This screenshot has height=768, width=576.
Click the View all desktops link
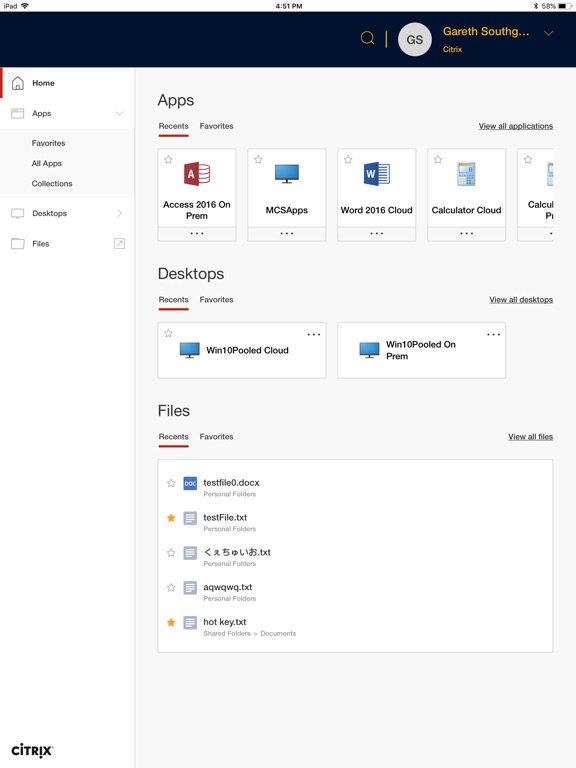tap(521, 299)
